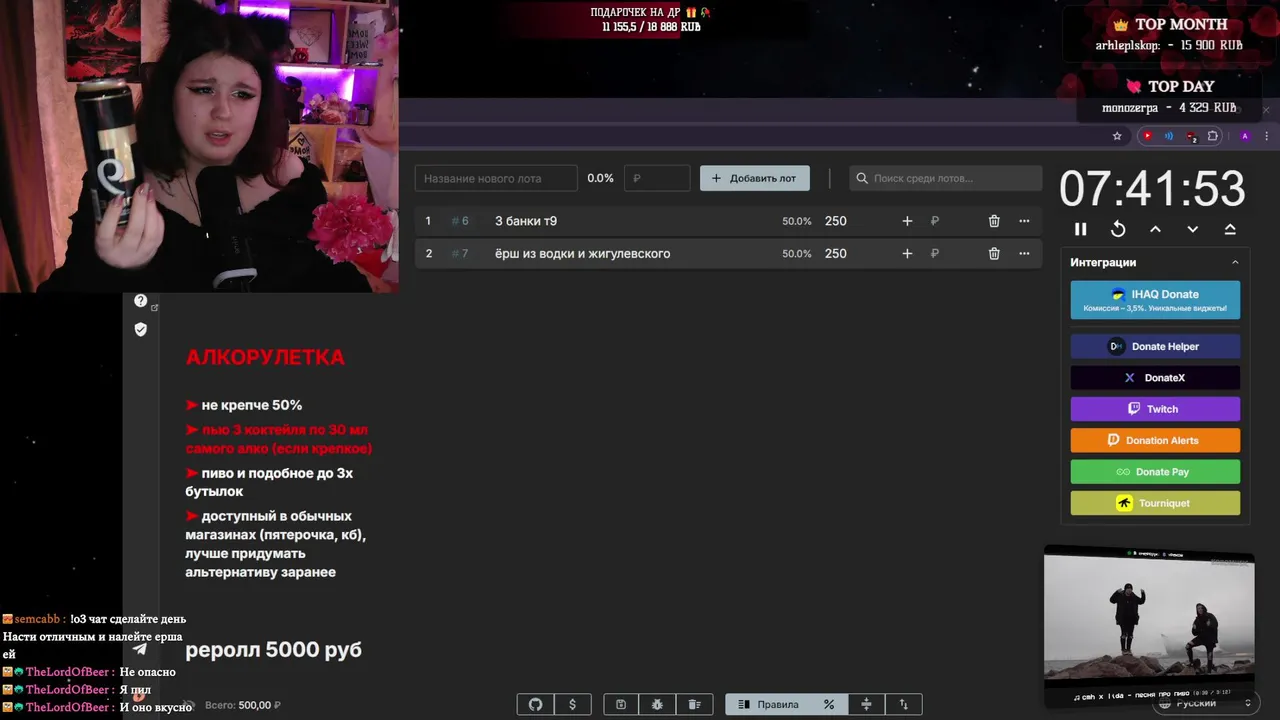Click the 250 amount of ёрш lot

point(836,254)
